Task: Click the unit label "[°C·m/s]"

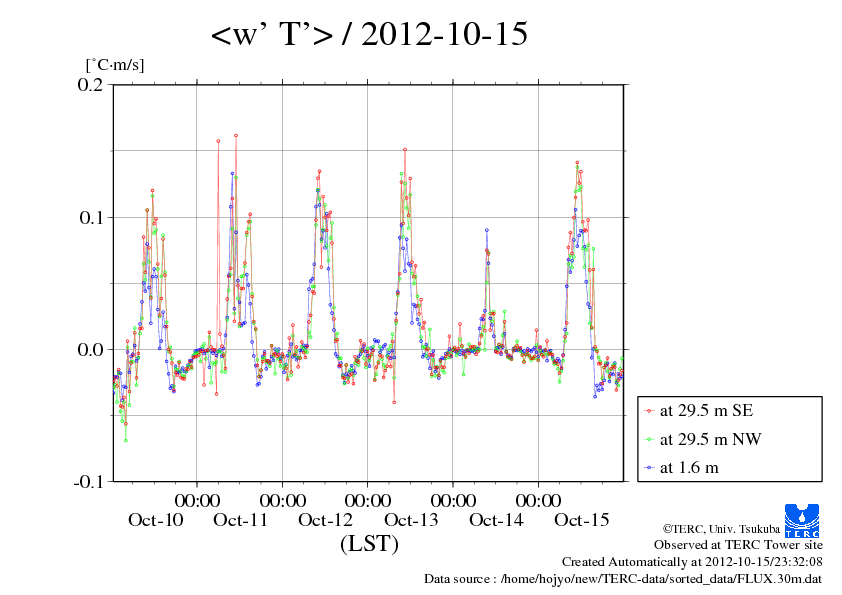Action: click(115, 65)
